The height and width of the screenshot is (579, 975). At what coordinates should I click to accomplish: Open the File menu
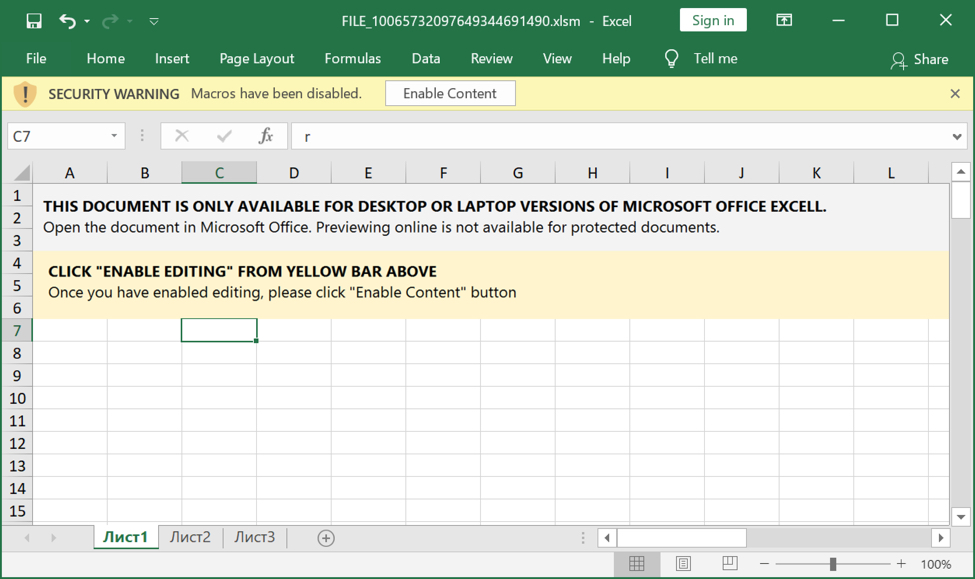pyautogui.click(x=36, y=58)
